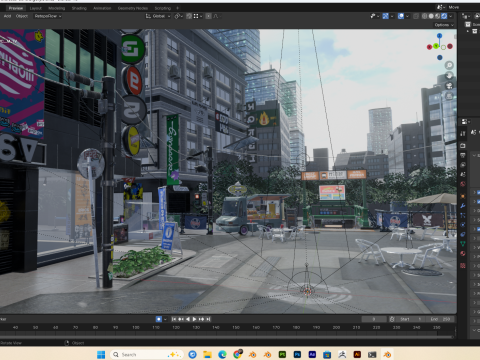Screen dimensions: 480x360
Task: Select wireframe viewport shading
Action: (x=424, y=16)
